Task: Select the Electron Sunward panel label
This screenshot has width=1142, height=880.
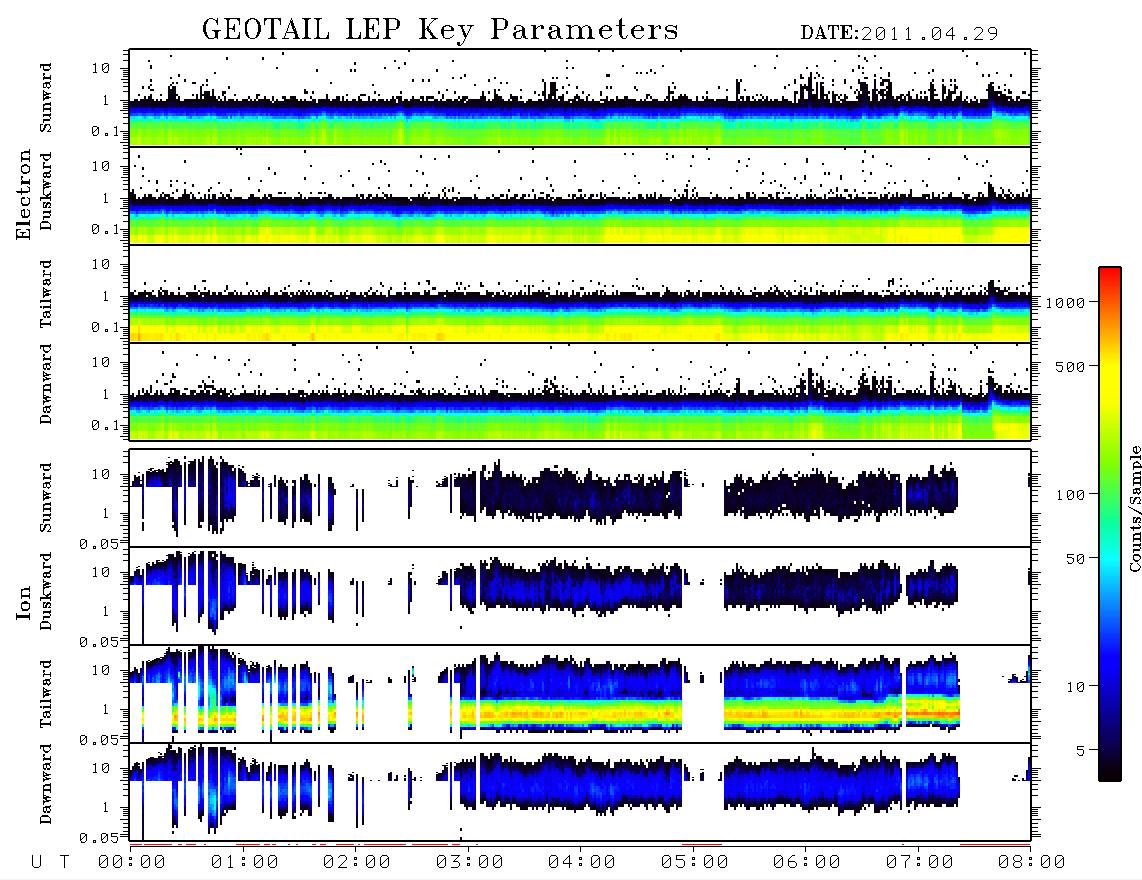Action: [46, 98]
